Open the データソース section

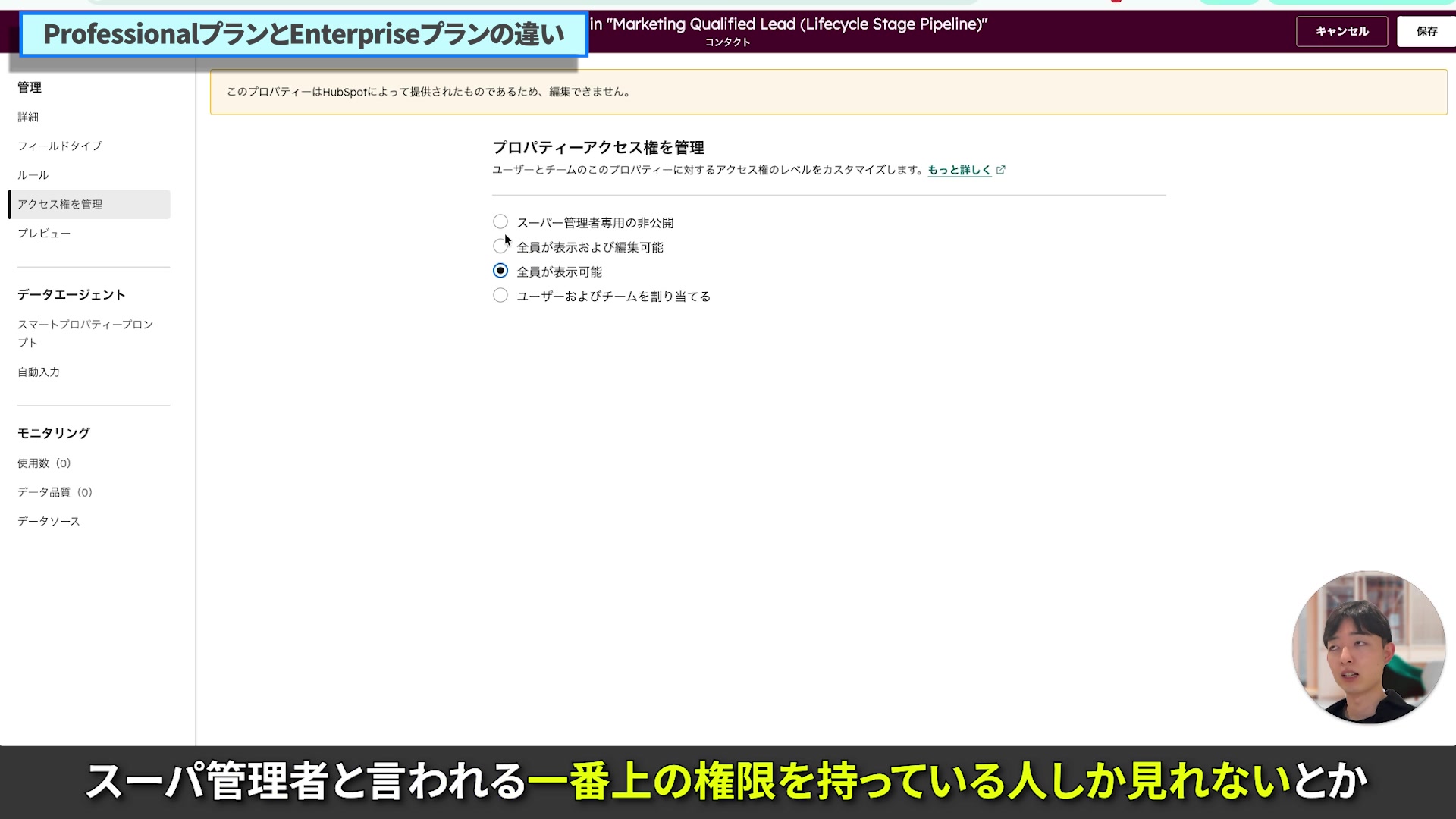(x=48, y=521)
